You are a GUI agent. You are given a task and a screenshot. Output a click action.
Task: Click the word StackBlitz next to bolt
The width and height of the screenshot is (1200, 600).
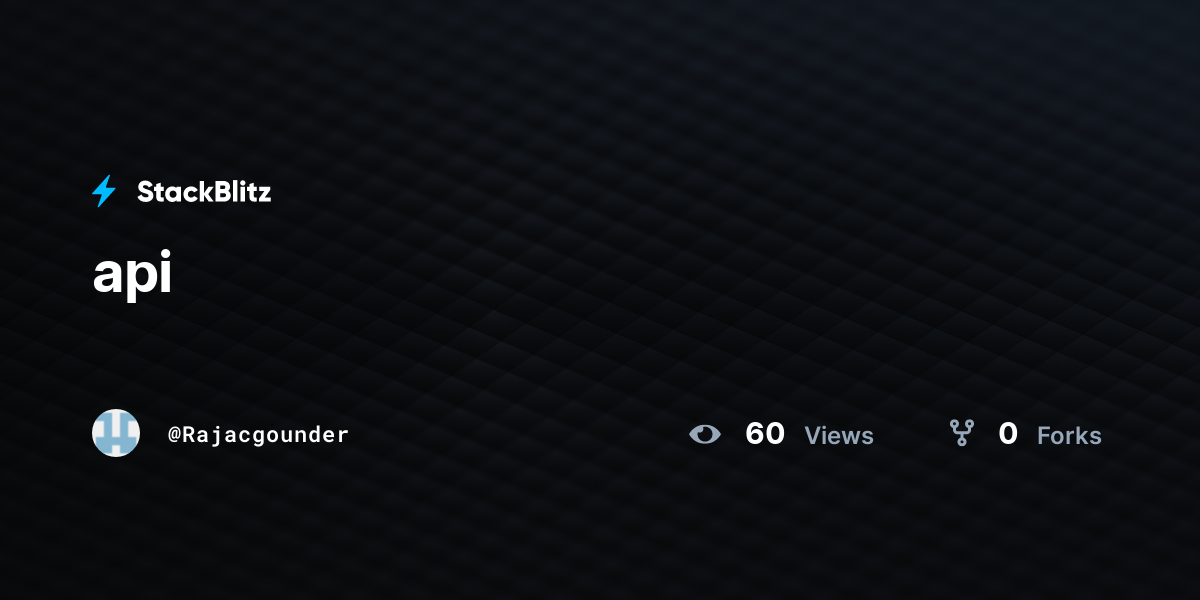tap(204, 192)
